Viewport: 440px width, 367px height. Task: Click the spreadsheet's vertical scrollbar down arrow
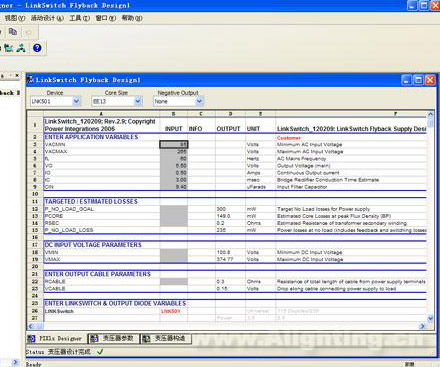pos(430,318)
